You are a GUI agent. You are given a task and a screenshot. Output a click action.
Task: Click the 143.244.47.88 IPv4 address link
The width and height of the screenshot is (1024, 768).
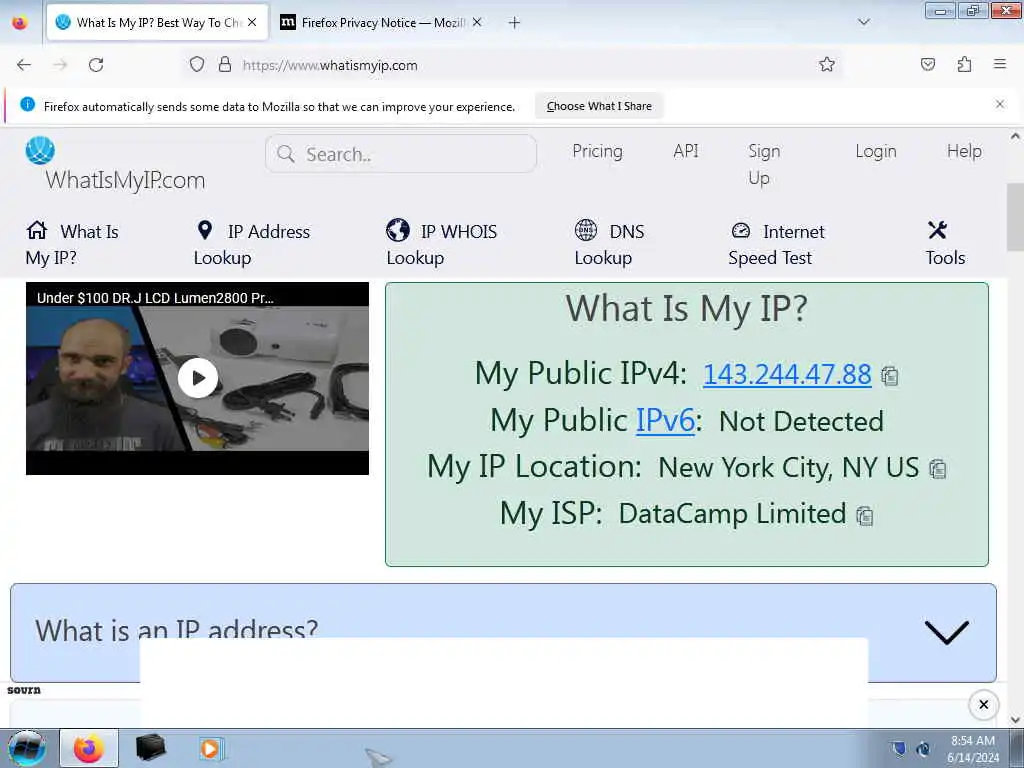(x=787, y=374)
